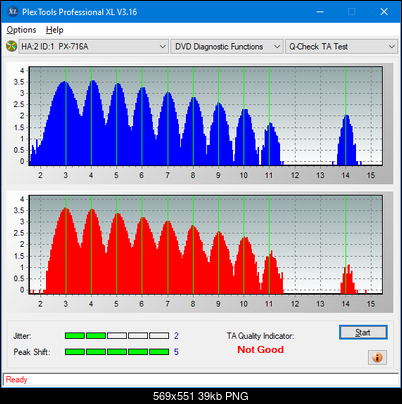Click the Ready status bar text

point(17,380)
